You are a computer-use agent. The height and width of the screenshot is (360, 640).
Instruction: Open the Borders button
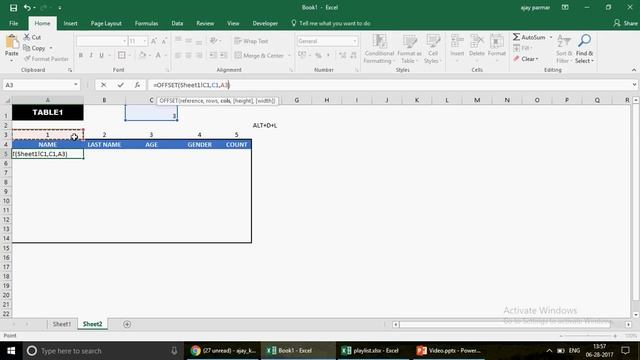click(122, 55)
